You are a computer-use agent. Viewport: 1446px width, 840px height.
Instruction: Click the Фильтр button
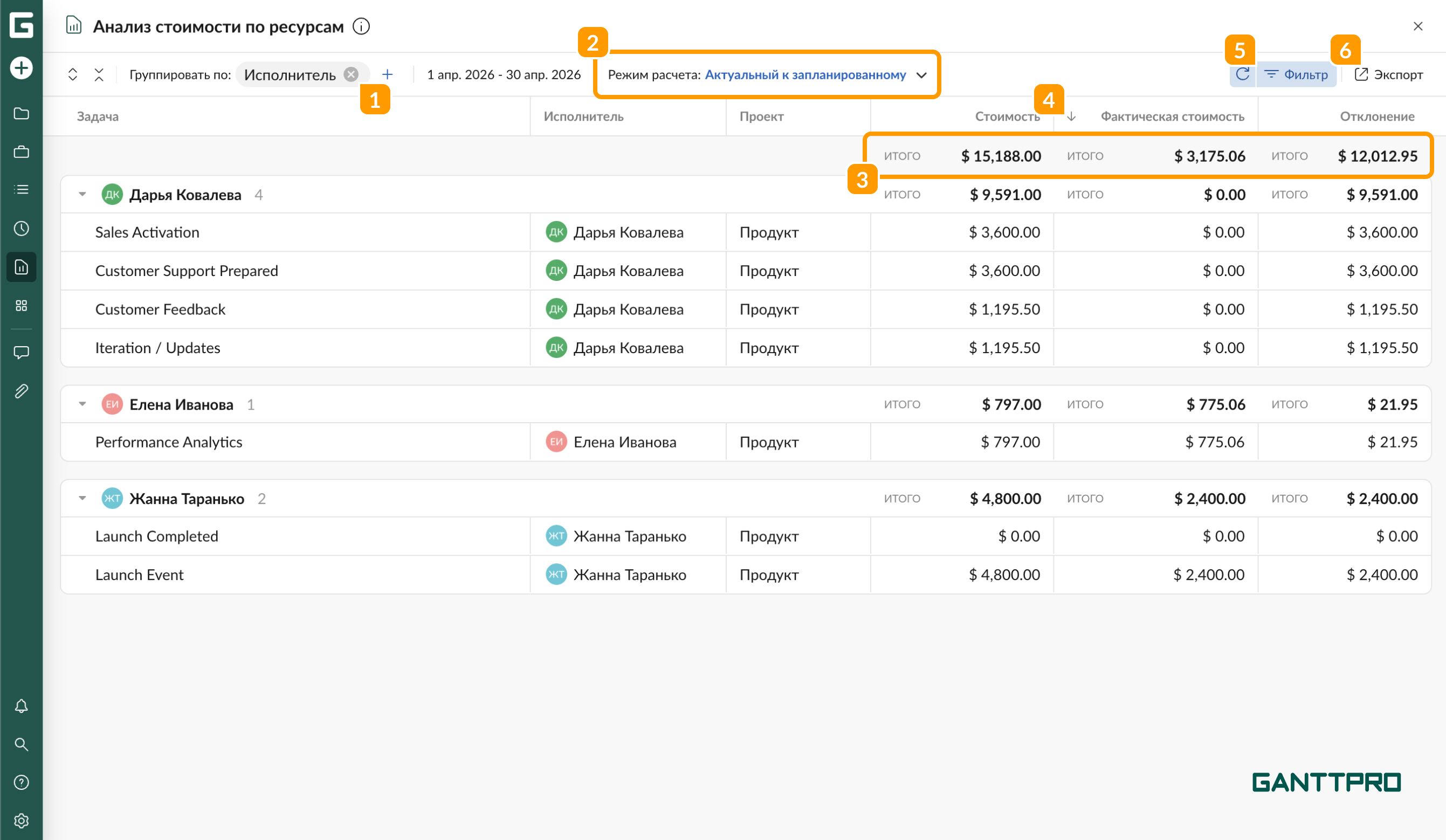click(x=1297, y=74)
